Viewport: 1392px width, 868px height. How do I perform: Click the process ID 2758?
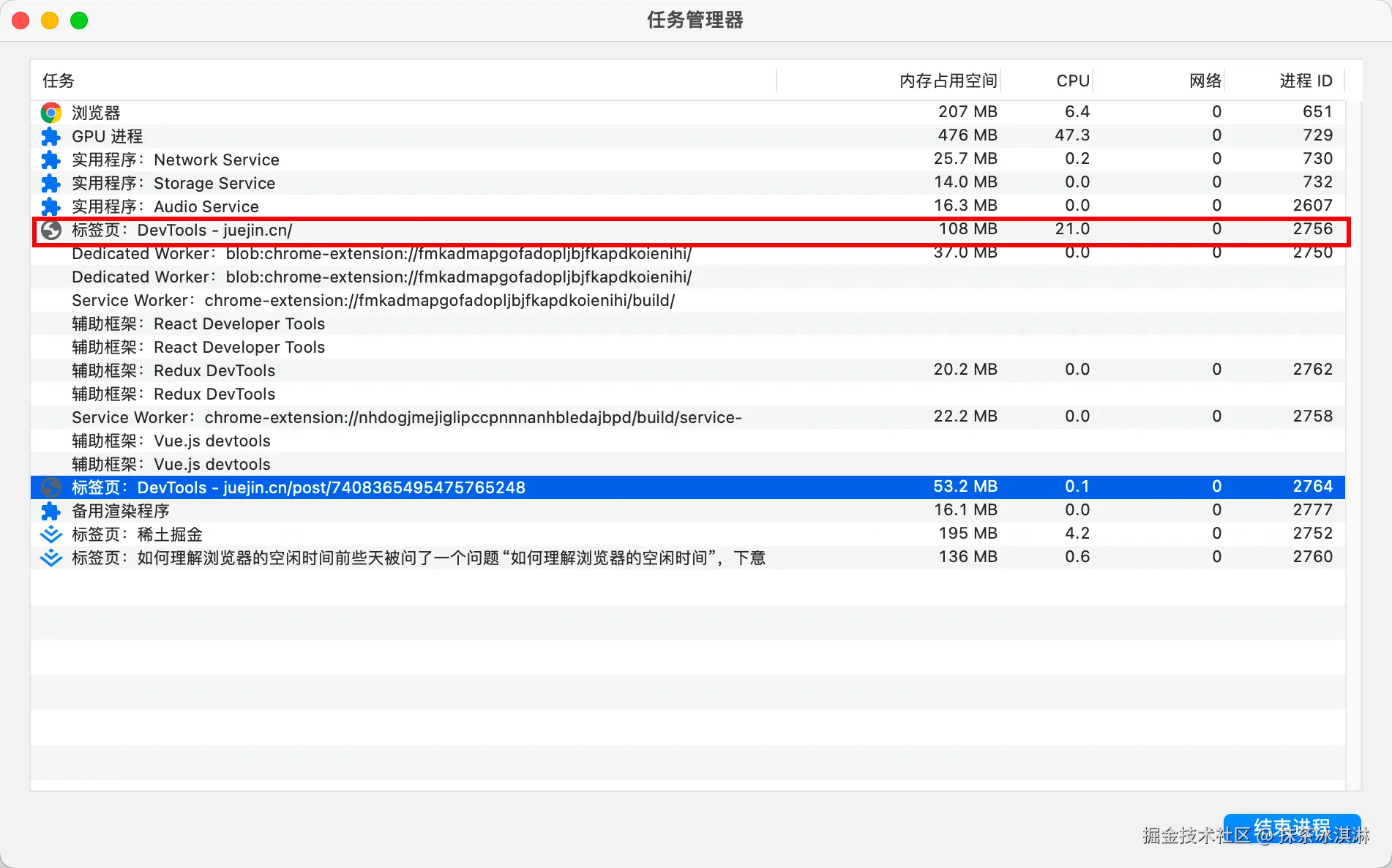click(1312, 416)
